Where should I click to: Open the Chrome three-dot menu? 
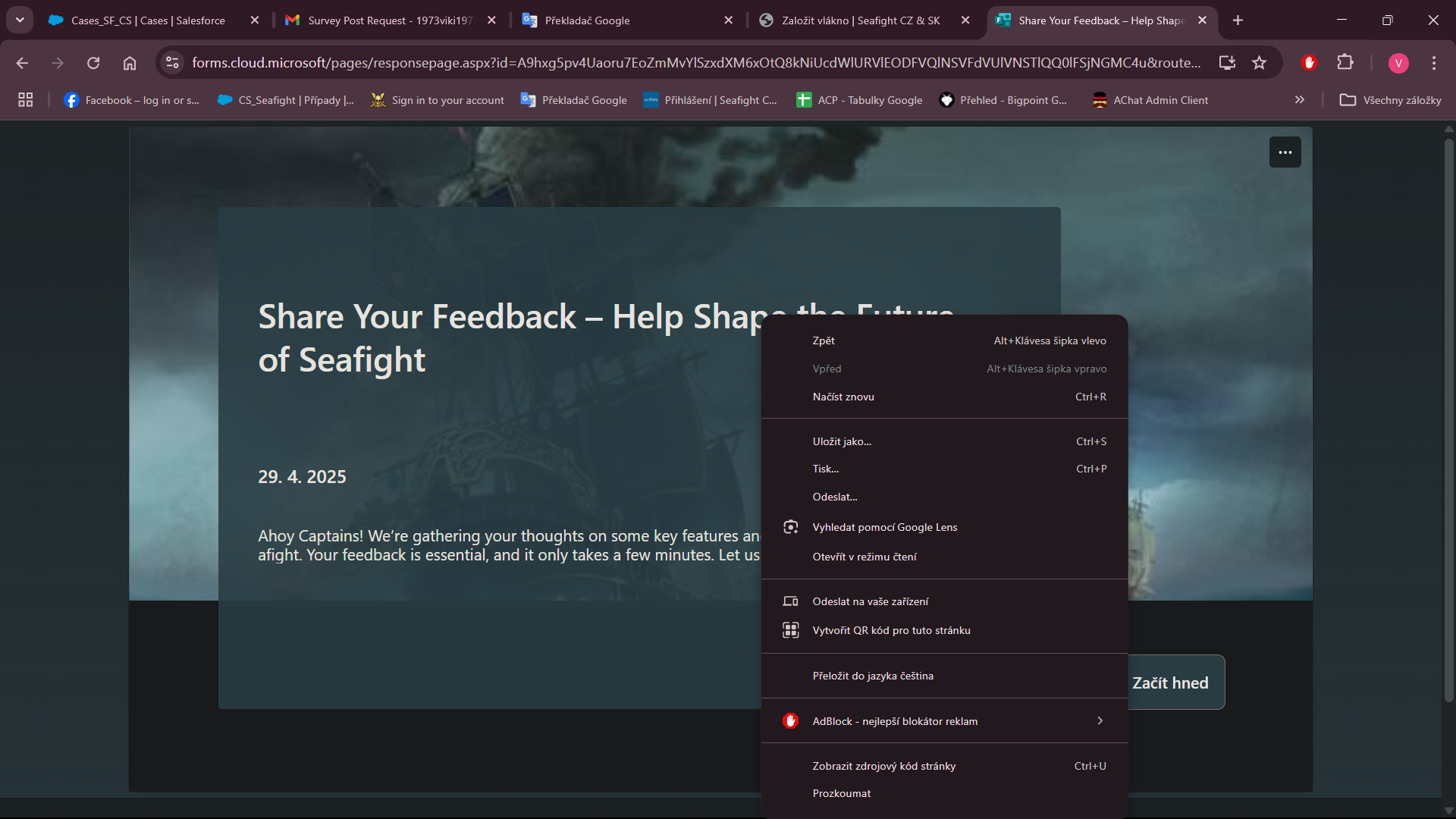1434,63
